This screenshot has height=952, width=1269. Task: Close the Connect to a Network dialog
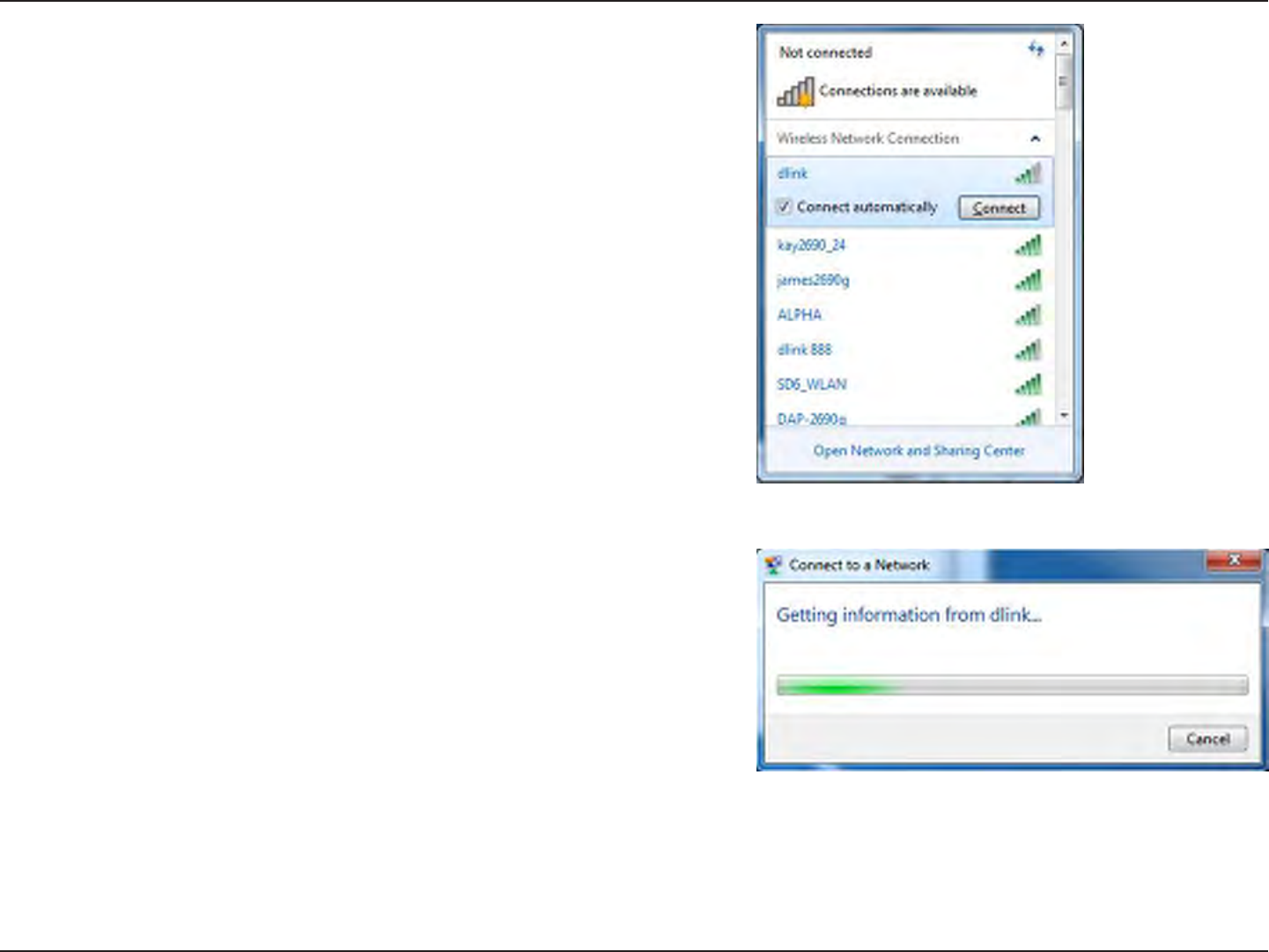click(x=1234, y=560)
